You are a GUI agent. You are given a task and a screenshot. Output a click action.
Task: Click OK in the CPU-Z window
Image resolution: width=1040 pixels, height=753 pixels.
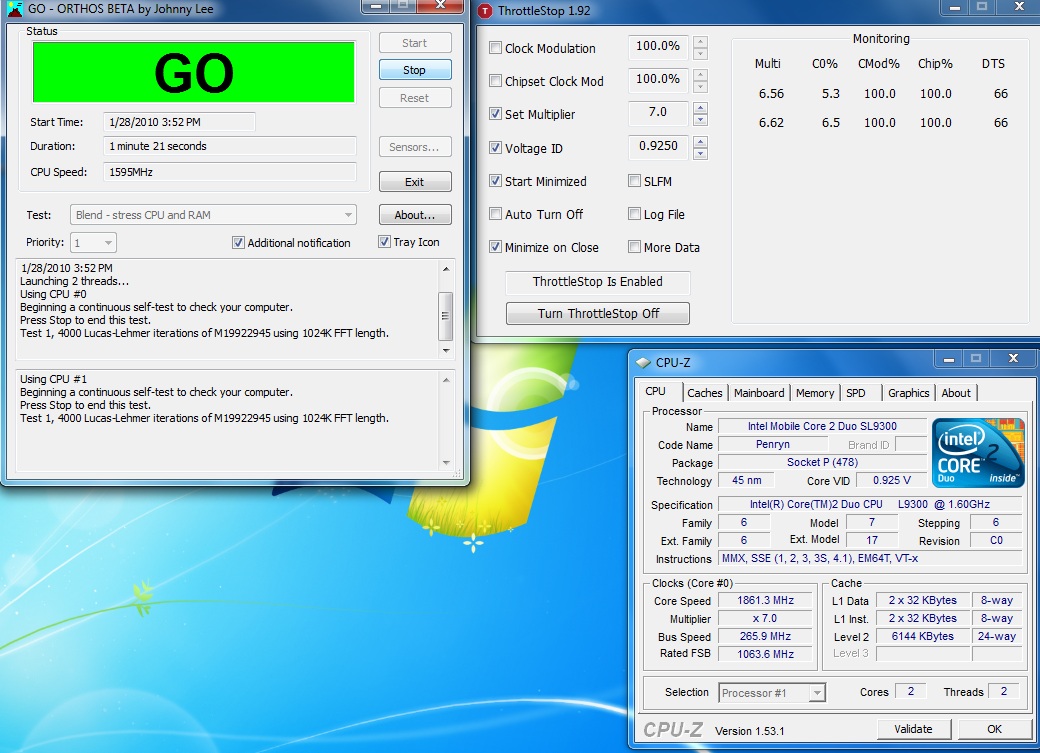[994, 728]
